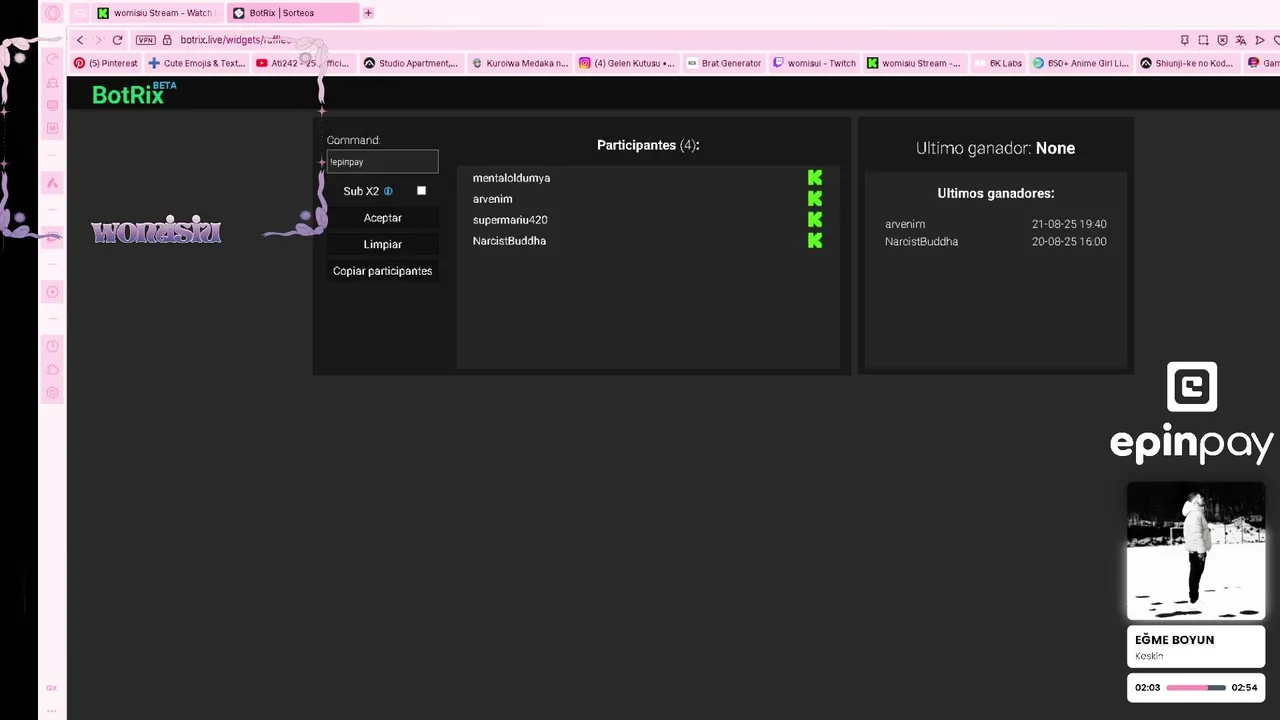This screenshot has width=1280, height=720.
Task: Reload the BotRix page
Action: (x=117, y=40)
